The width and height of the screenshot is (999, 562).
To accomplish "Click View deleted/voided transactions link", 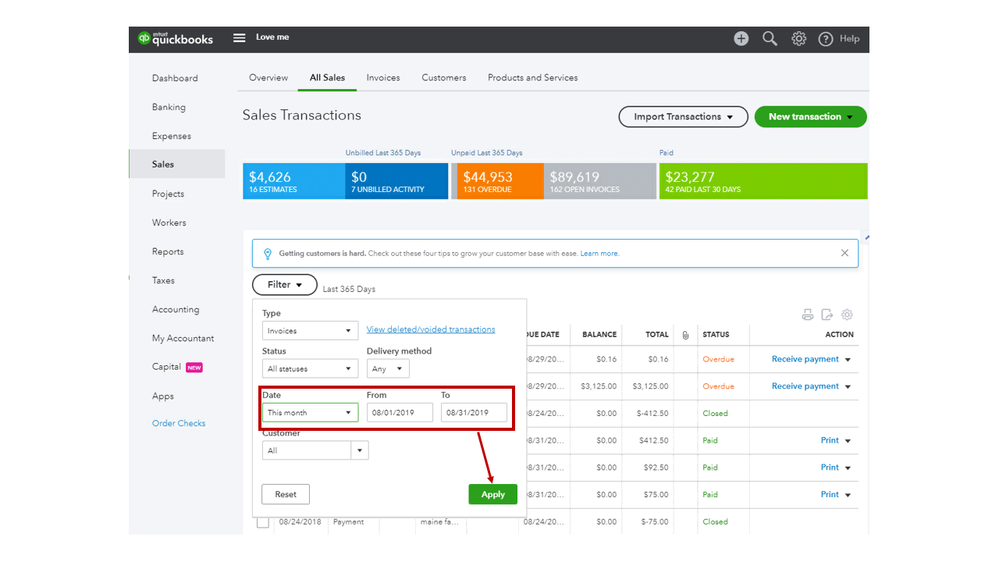I will [x=431, y=329].
